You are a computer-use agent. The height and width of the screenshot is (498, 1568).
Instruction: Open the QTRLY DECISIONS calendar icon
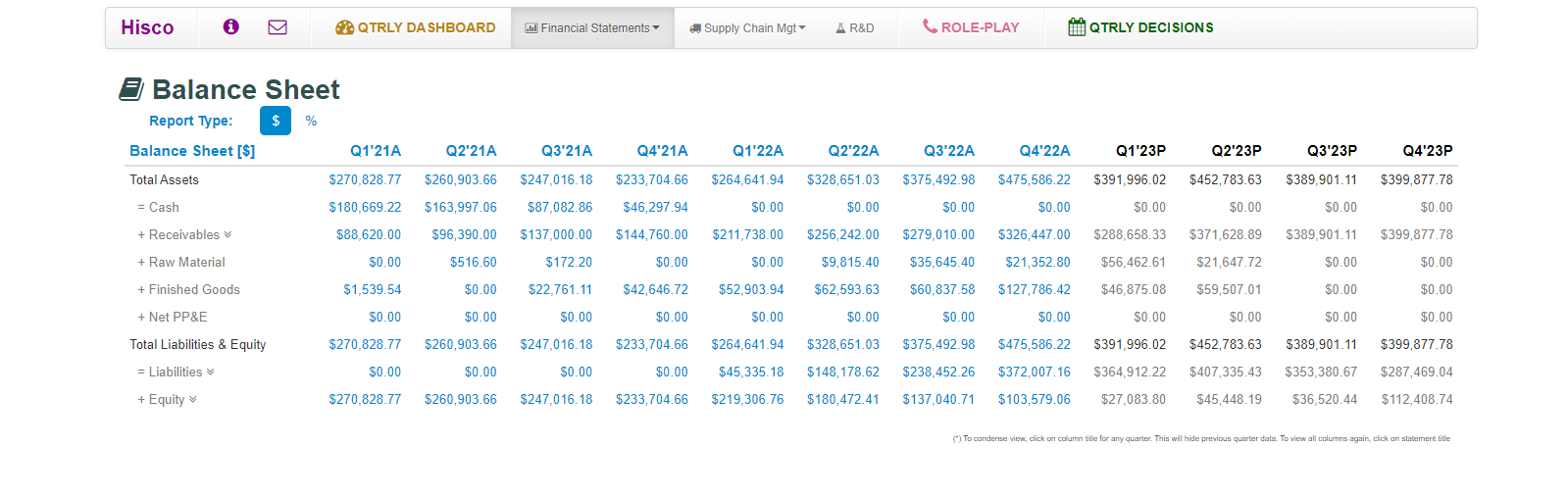(x=1077, y=27)
